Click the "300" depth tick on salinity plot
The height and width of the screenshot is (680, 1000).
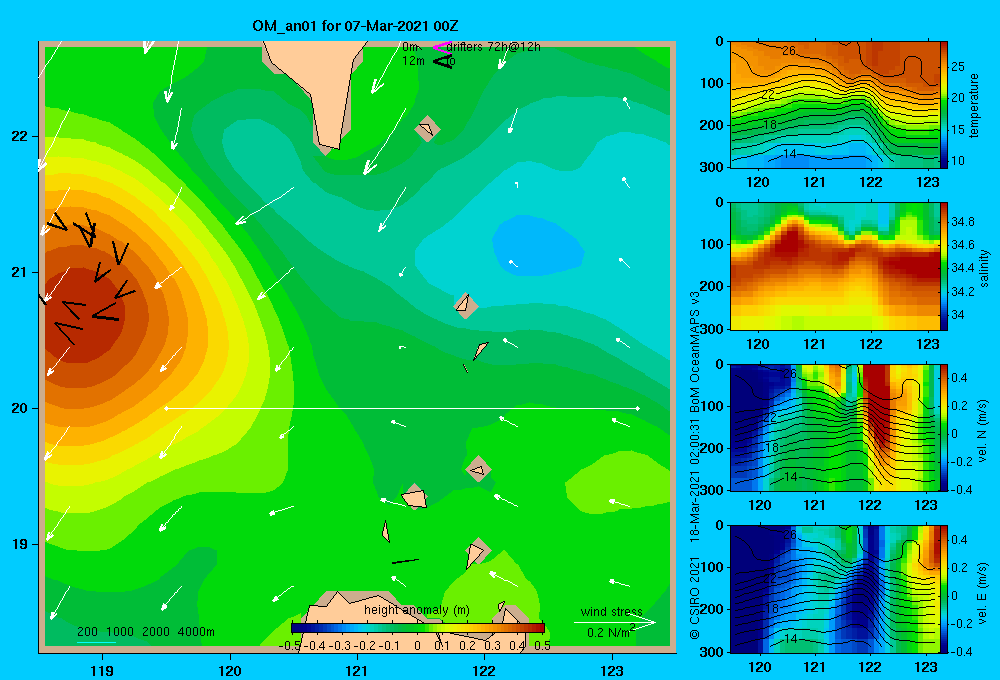point(714,329)
